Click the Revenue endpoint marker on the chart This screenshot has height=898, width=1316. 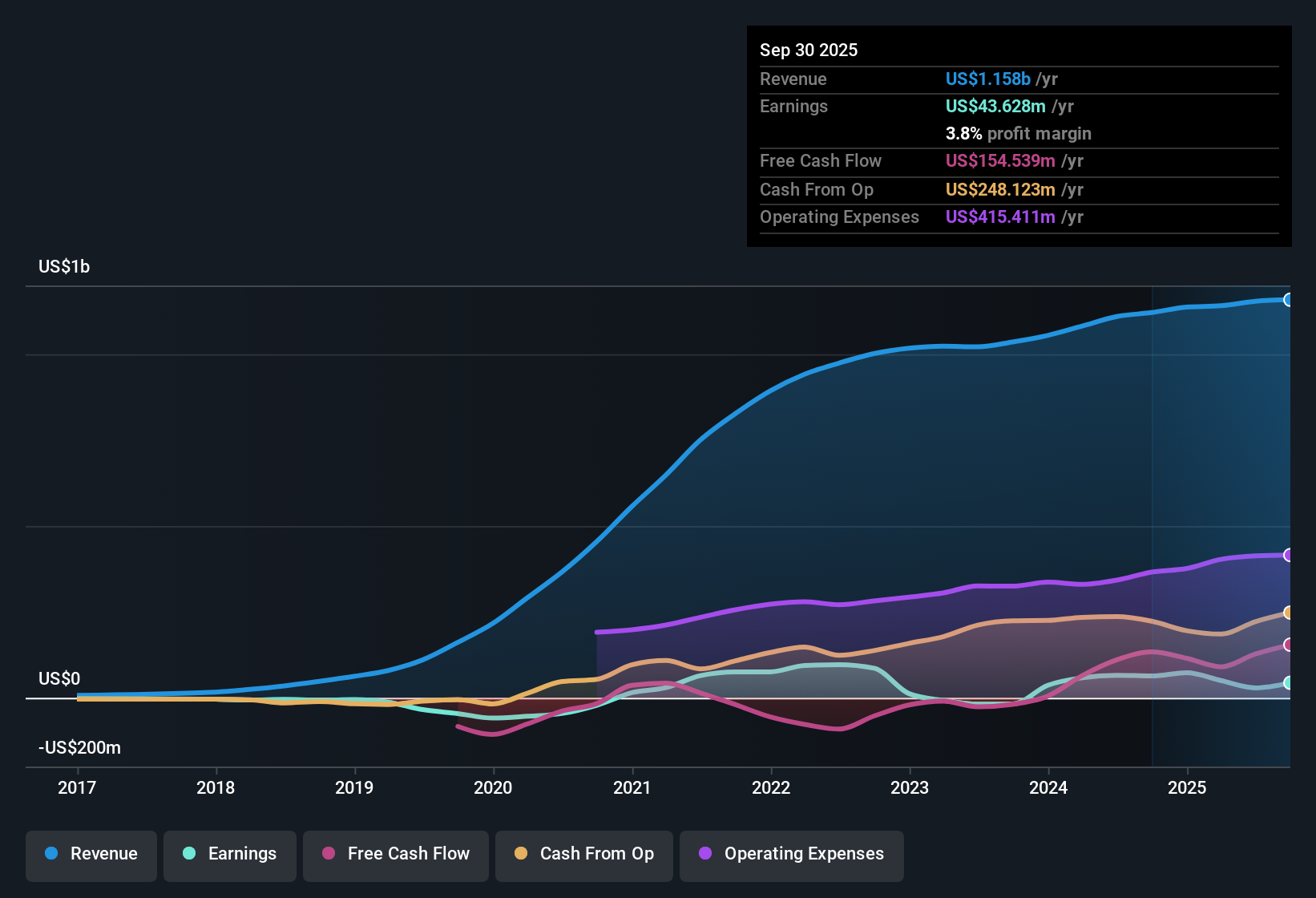1289,299
